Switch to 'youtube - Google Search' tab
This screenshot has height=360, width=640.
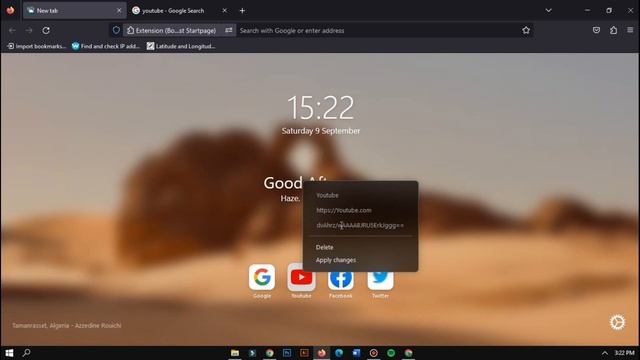[x=180, y=11]
